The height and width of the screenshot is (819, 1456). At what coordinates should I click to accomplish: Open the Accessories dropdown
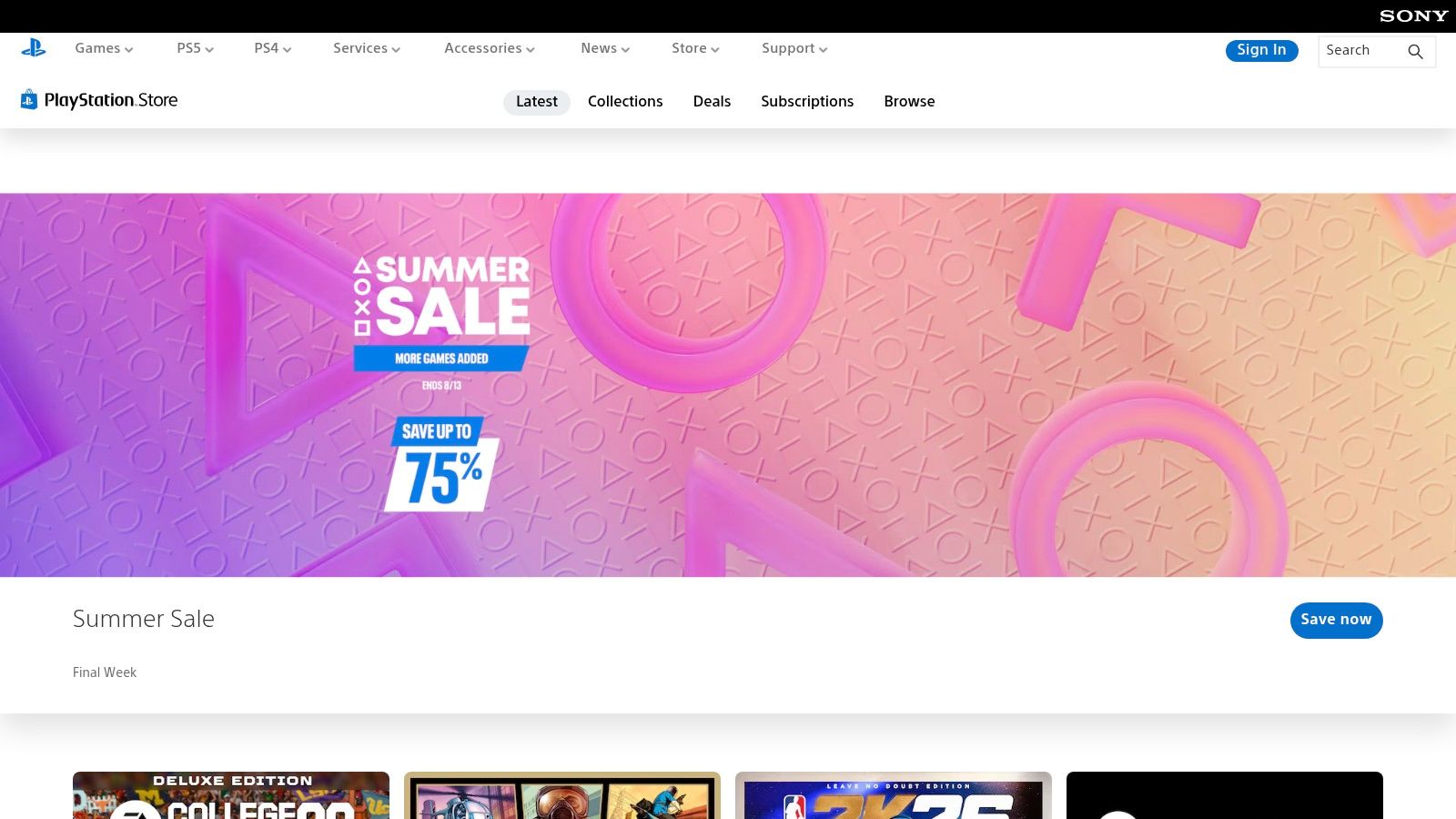(489, 48)
